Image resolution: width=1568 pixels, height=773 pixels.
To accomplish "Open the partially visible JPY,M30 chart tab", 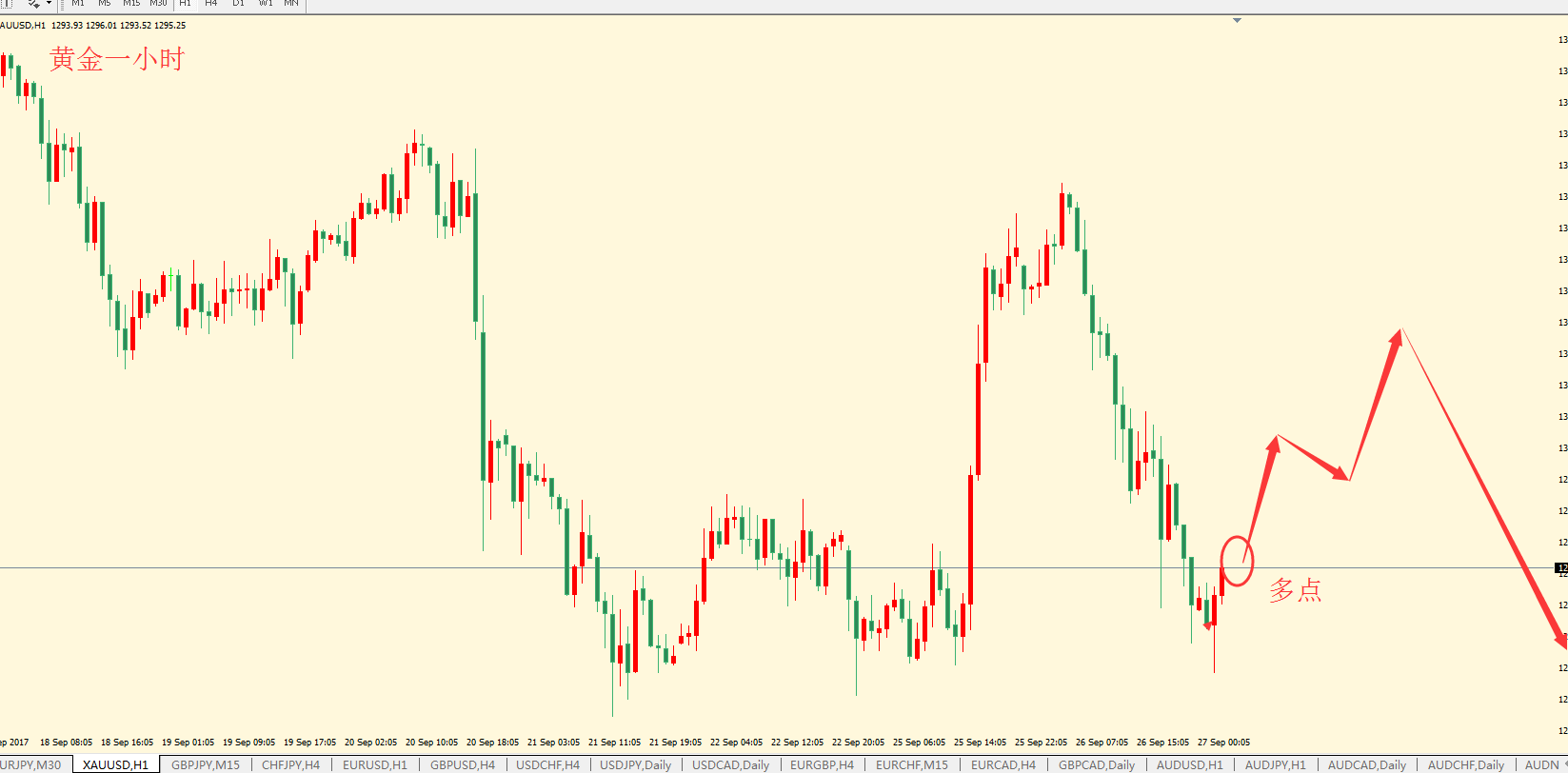I will click(x=32, y=764).
